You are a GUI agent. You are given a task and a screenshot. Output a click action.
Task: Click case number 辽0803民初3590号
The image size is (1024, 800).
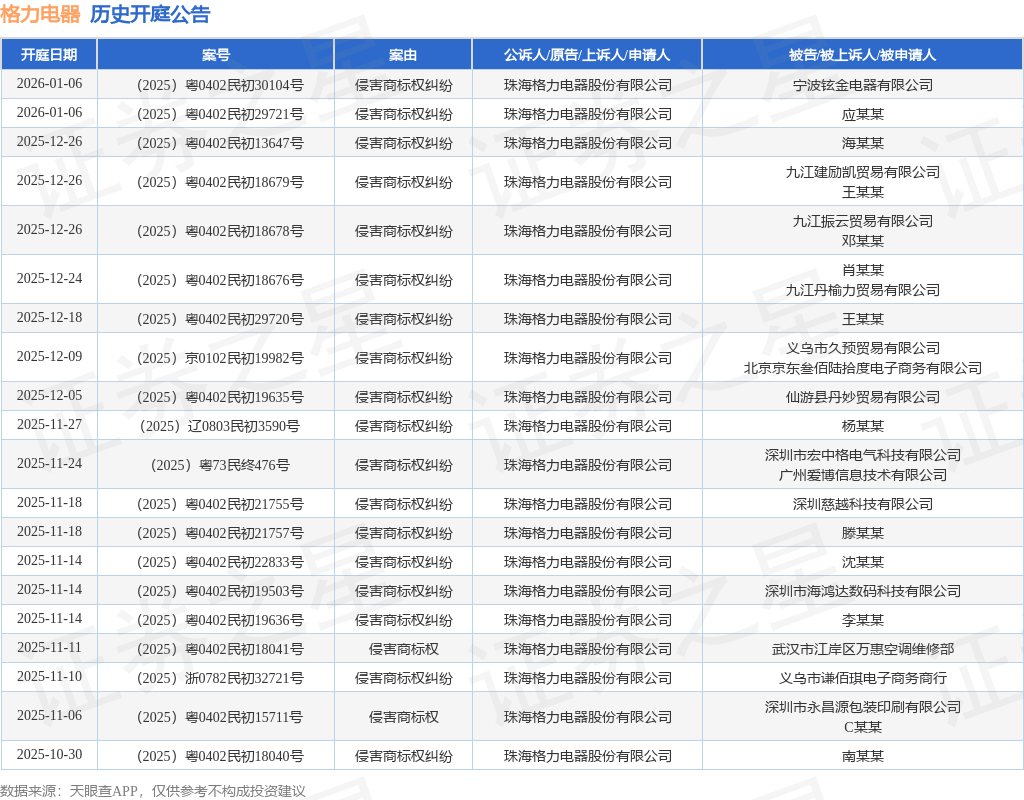[x=244, y=426]
